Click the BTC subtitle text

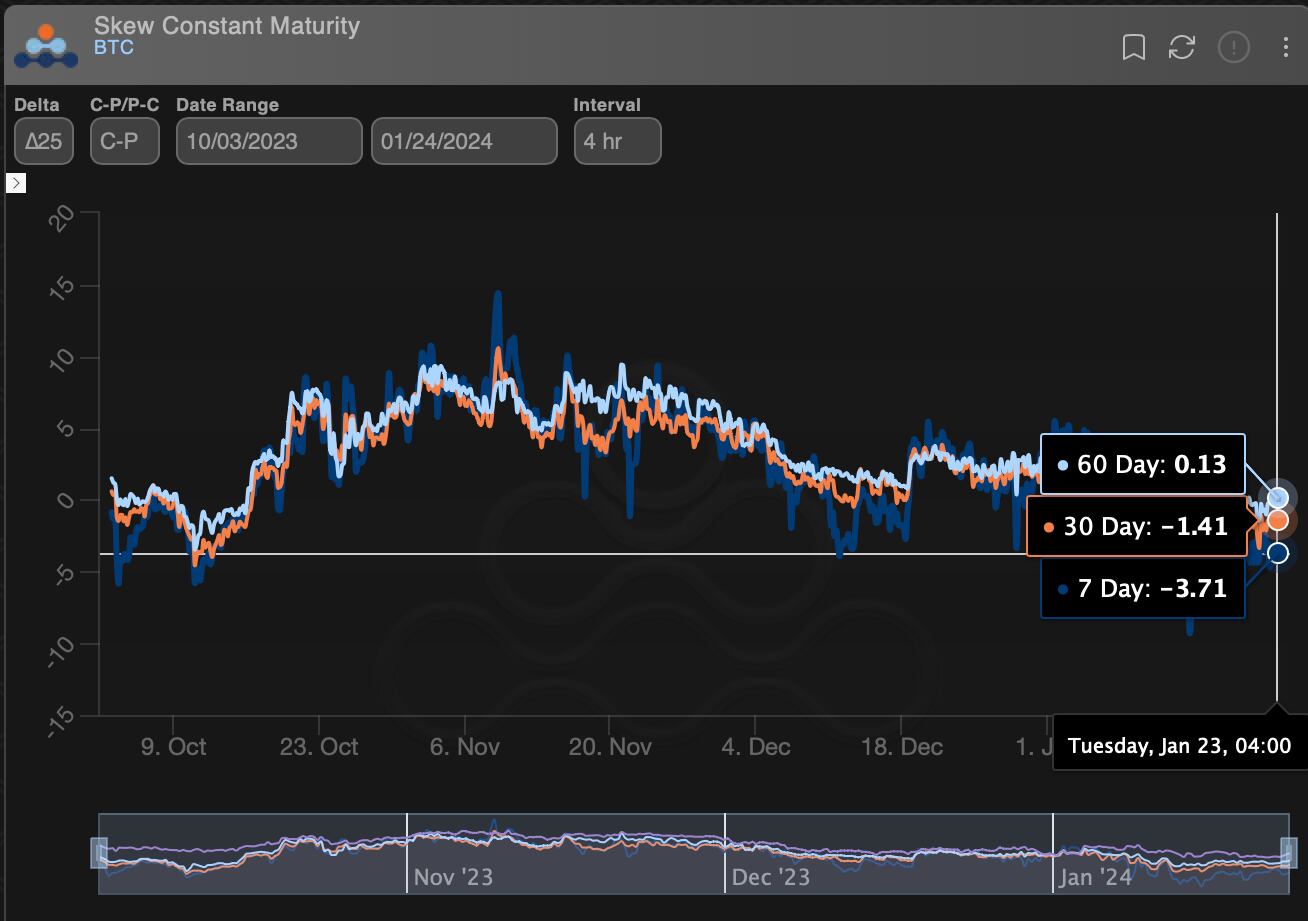tap(113, 48)
